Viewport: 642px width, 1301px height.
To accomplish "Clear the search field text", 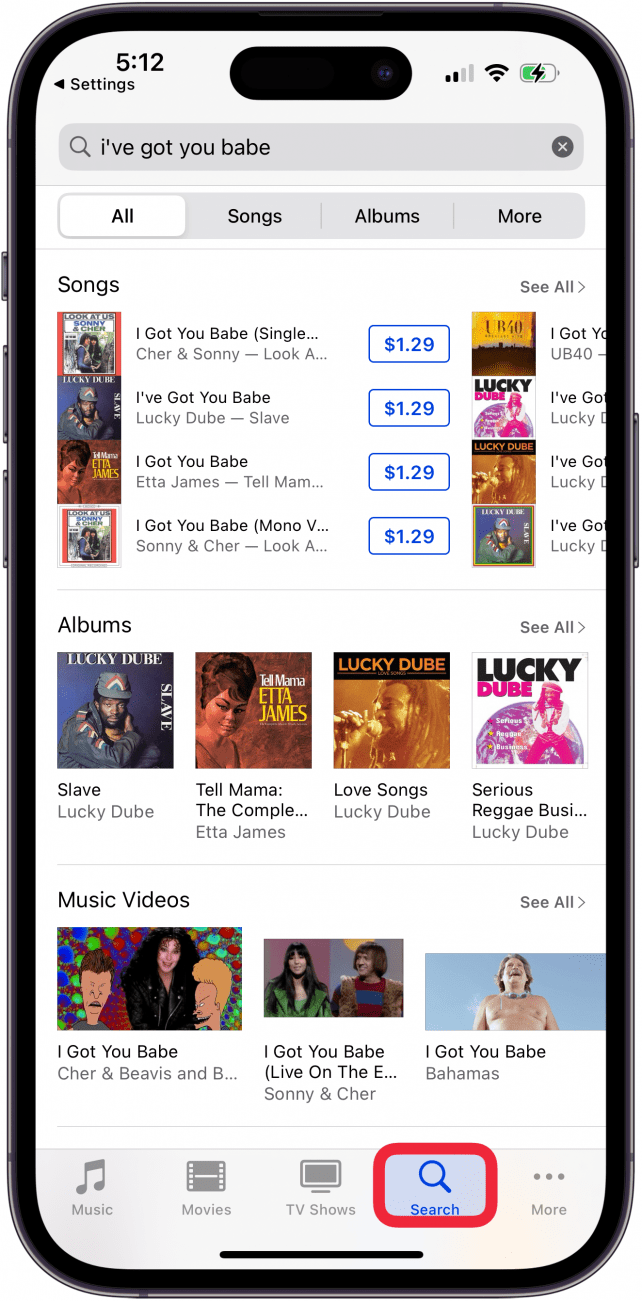I will point(563,147).
